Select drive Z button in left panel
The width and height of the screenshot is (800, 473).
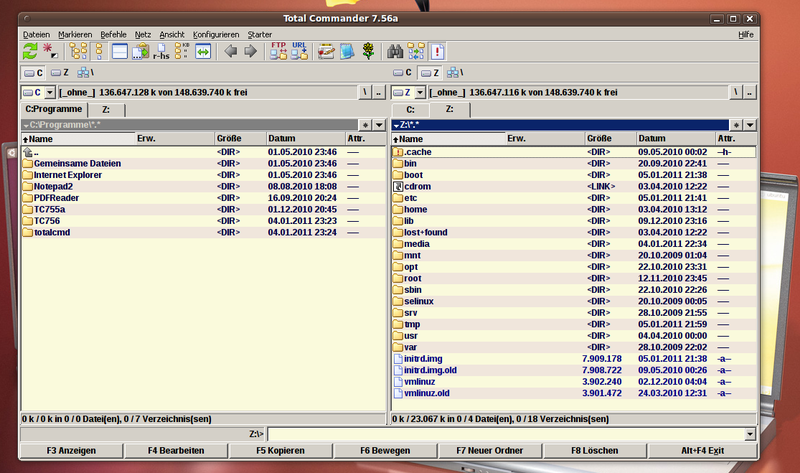[60, 73]
